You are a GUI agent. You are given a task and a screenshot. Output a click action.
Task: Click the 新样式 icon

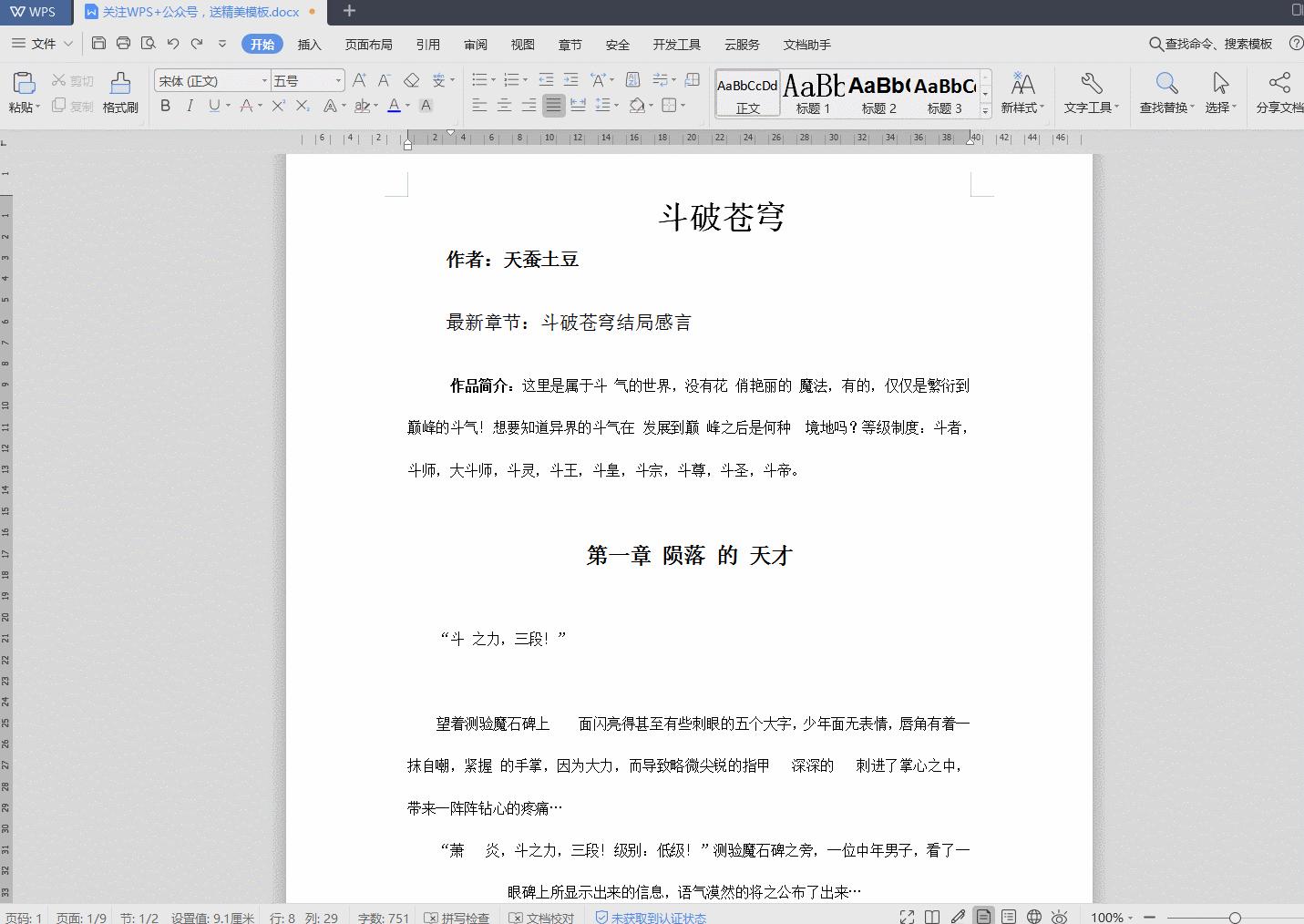tap(1022, 91)
